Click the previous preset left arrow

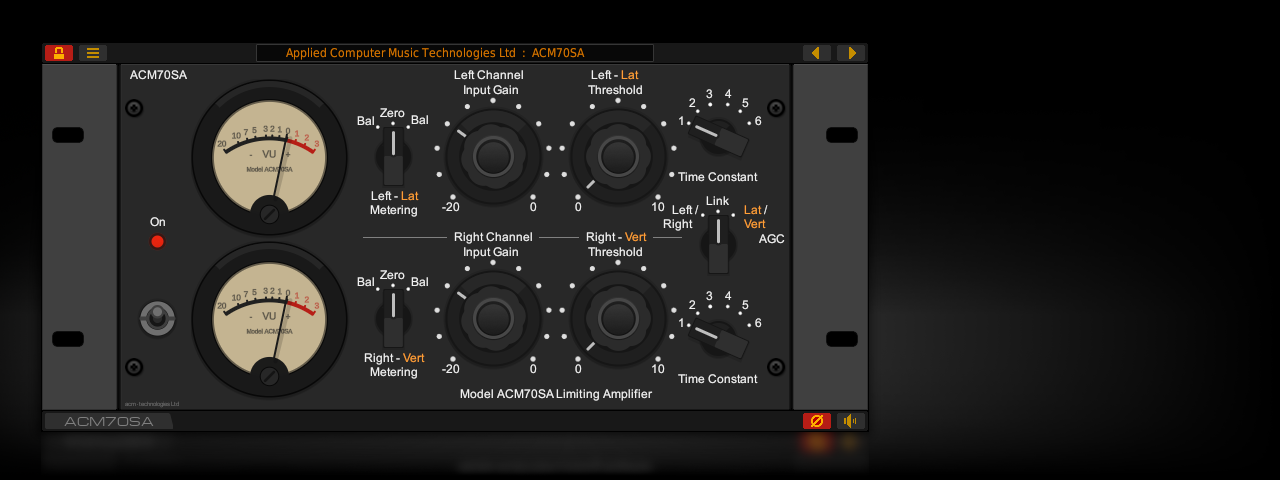click(817, 53)
